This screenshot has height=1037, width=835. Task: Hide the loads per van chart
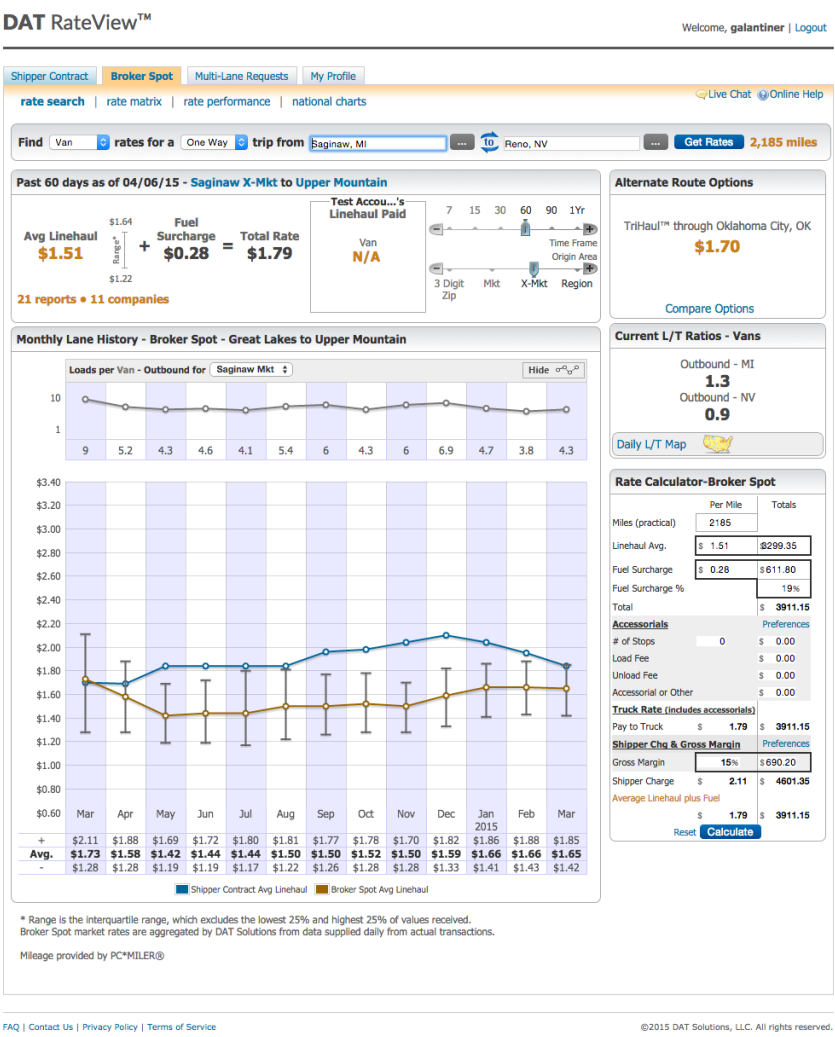pyautogui.click(x=553, y=370)
